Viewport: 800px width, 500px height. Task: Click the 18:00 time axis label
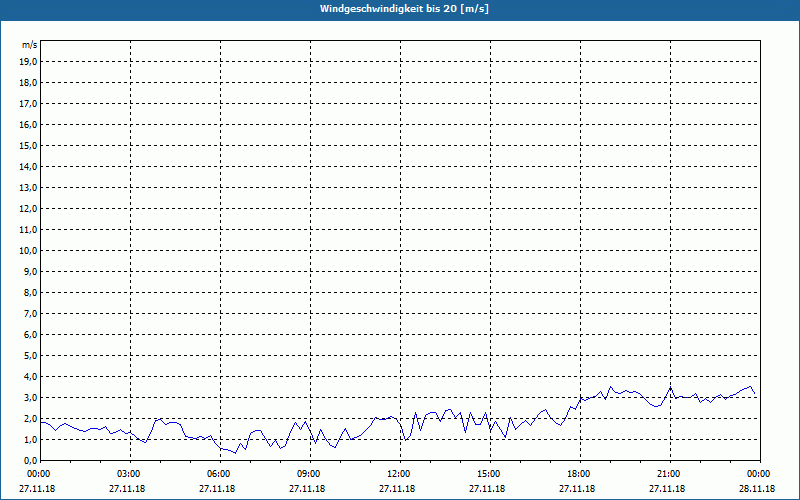coord(580,474)
